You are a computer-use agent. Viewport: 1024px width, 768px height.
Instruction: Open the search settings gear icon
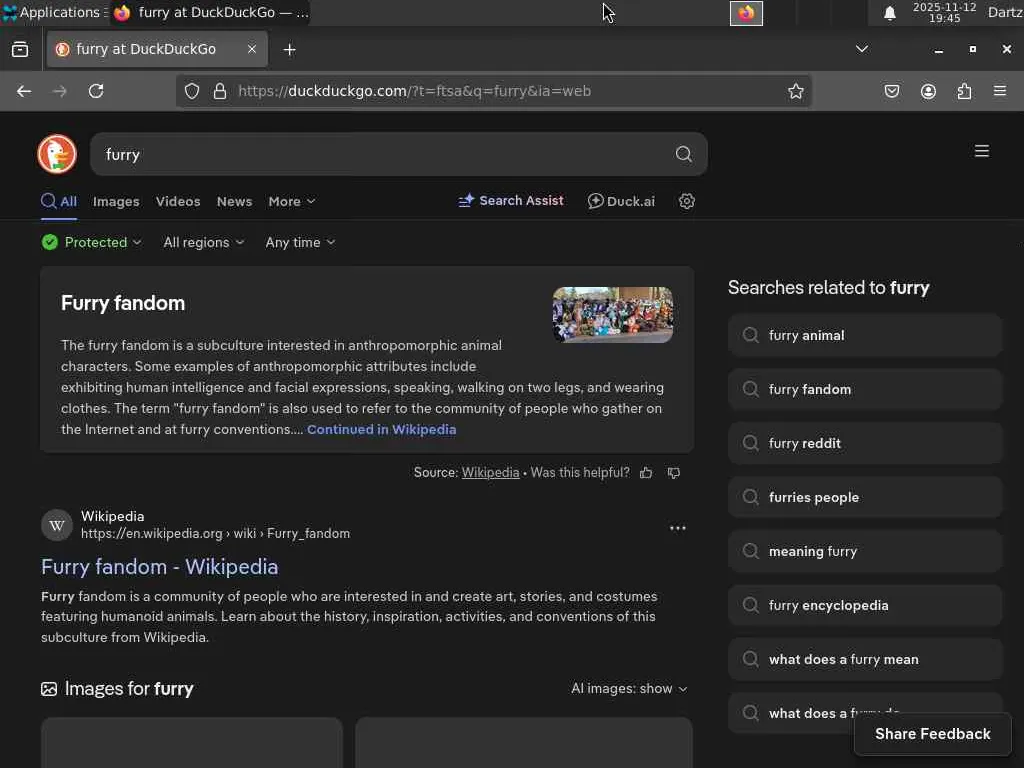[687, 201]
